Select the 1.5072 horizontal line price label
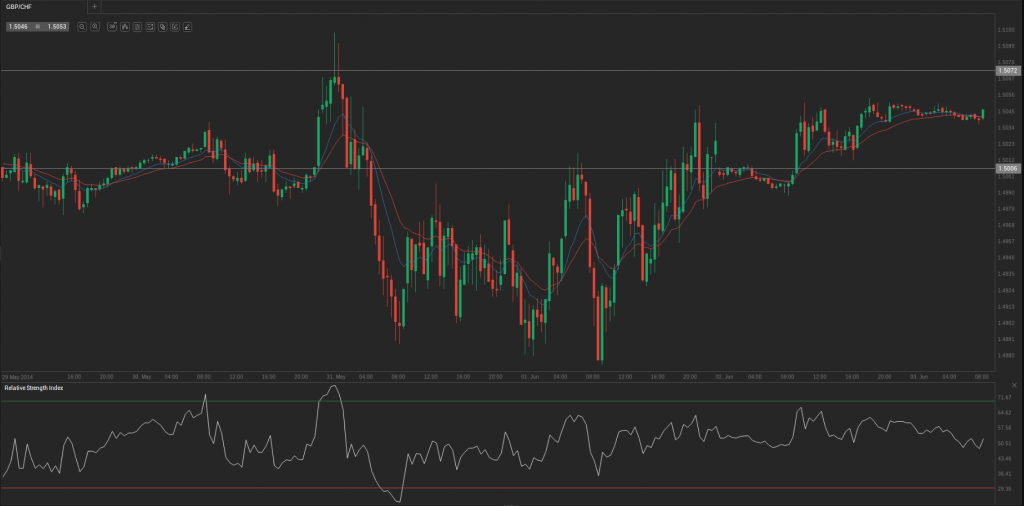 pos(1008,71)
